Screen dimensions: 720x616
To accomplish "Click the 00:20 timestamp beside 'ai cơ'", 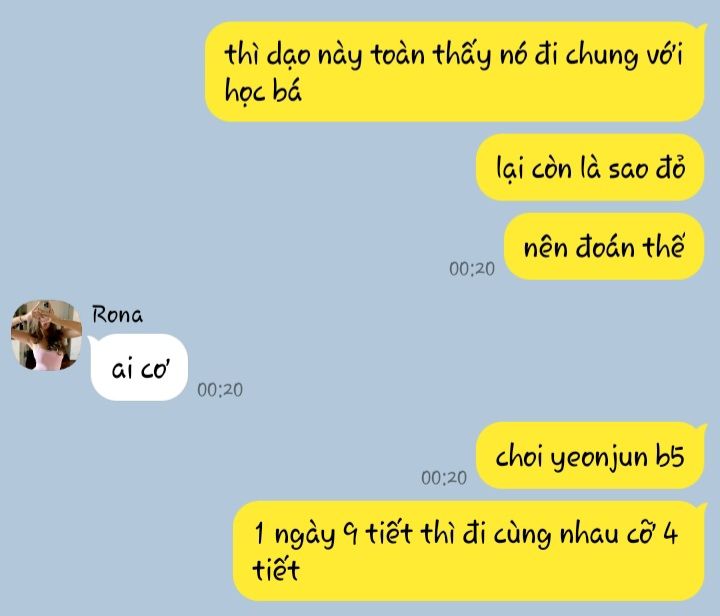I will point(220,390).
